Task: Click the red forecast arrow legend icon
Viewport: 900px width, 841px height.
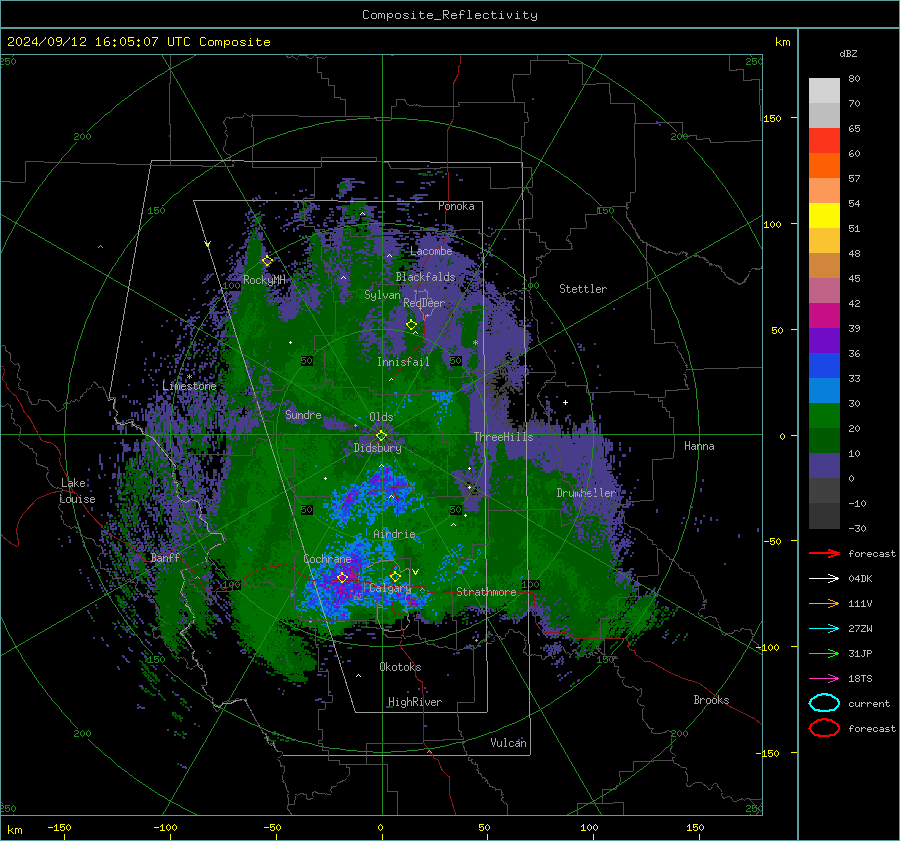Action: (x=824, y=553)
